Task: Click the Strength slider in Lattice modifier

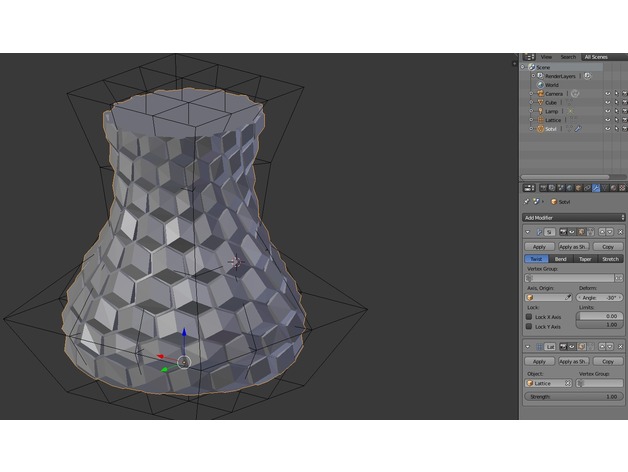Action: tap(573, 397)
